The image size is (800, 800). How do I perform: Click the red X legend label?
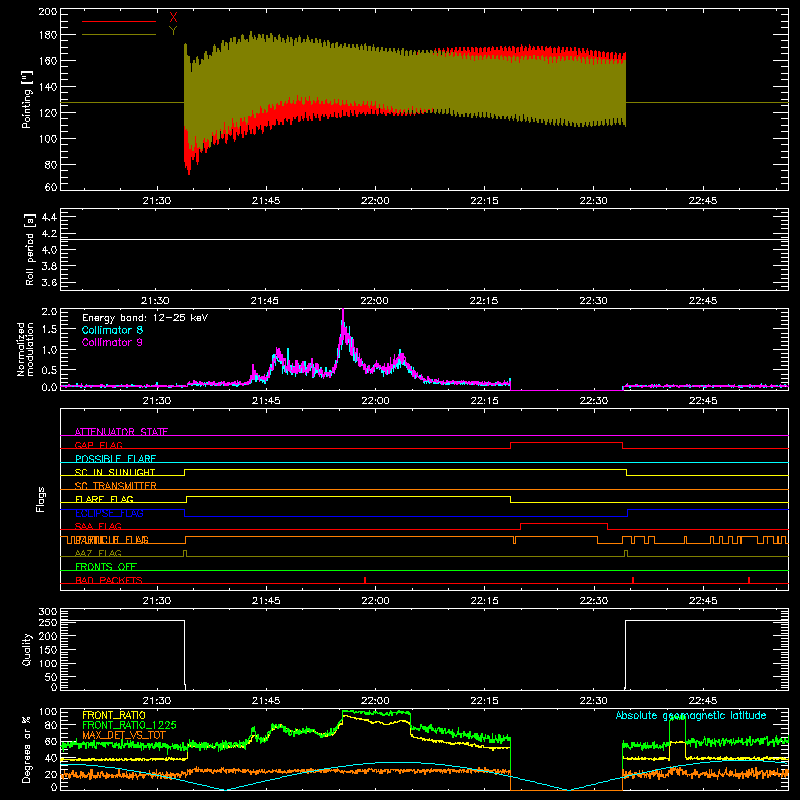coord(173,18)
